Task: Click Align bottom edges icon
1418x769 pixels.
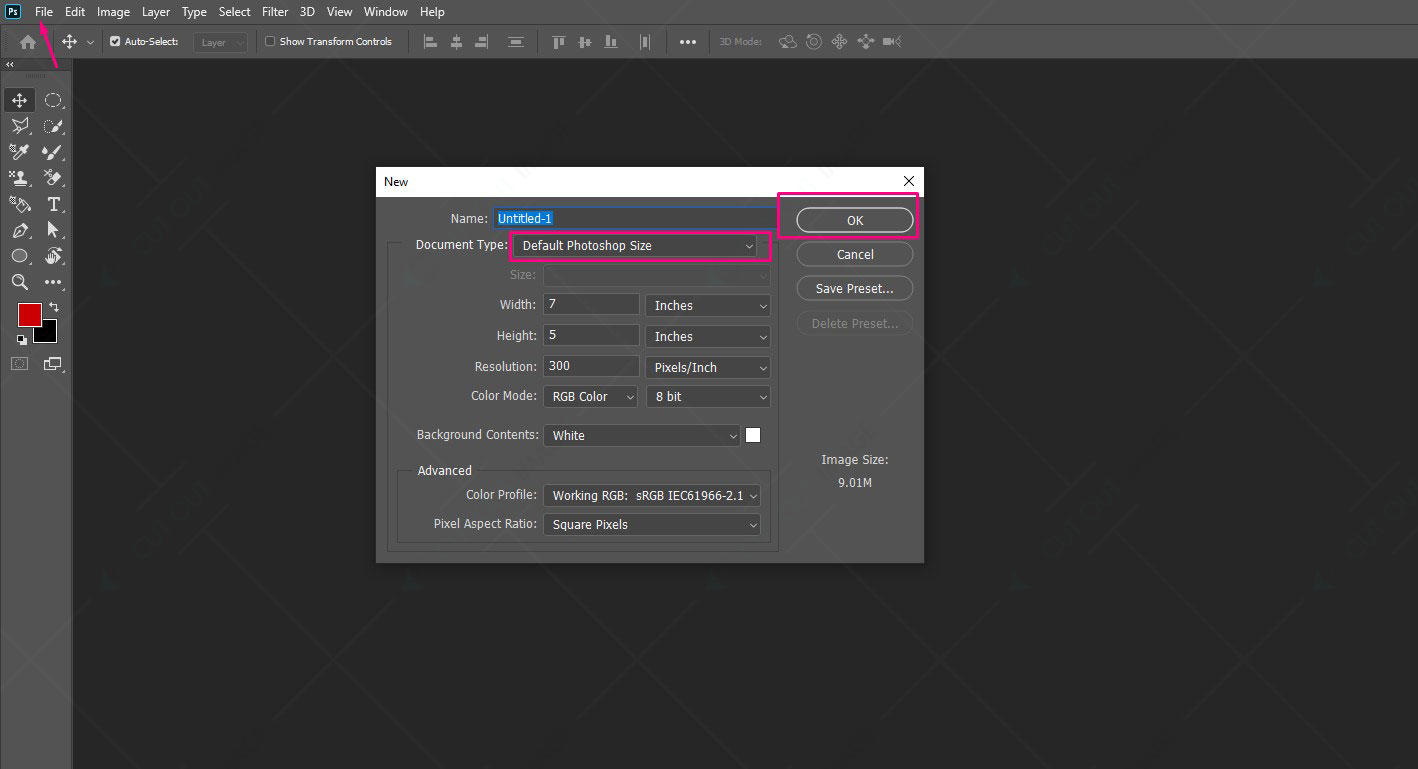Action: (609, 42)
